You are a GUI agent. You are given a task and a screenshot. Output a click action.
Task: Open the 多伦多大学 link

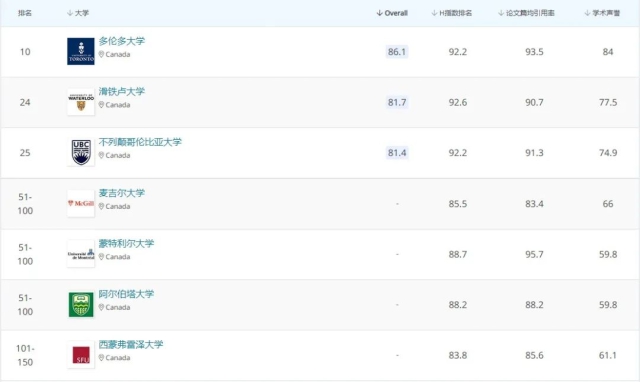pos(122,41)
